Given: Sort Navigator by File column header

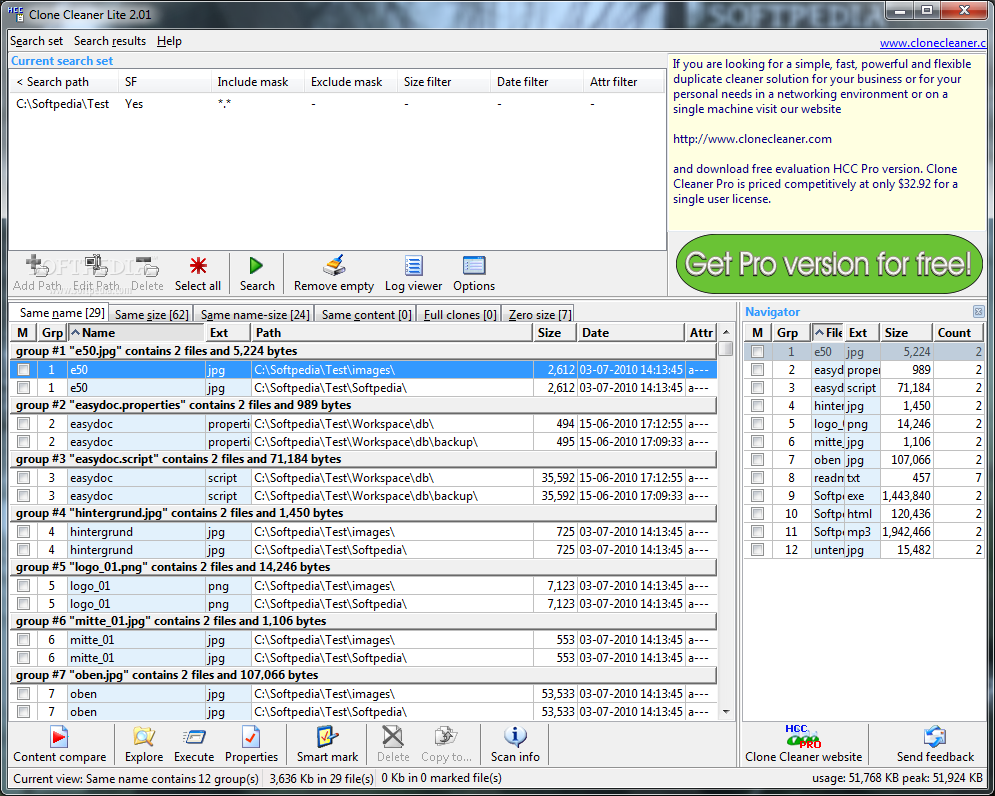Looking at the screenshot, I should [x=827, y=333].
